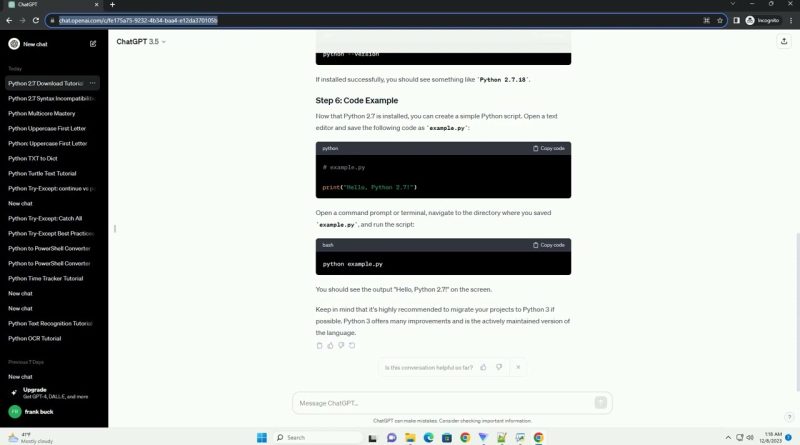Open the browser side panel icon
The height and width of the screenshot is (445, 800).
point(736,20)
